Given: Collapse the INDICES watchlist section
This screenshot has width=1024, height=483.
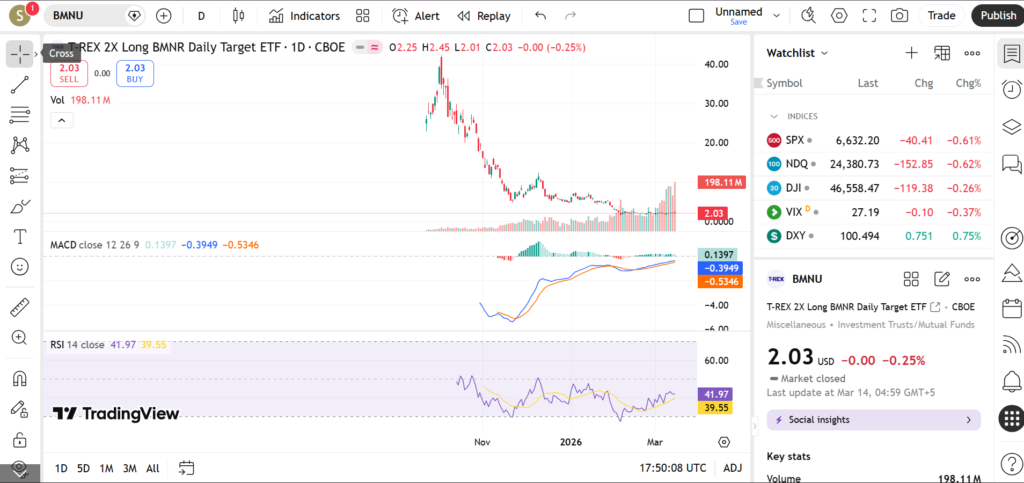Looking at the screenshot, I should click(775, 116).
